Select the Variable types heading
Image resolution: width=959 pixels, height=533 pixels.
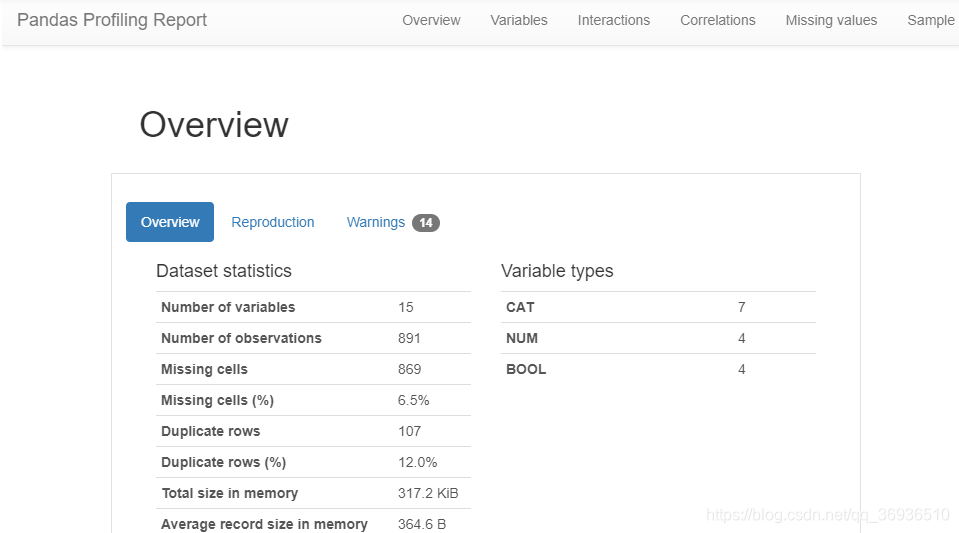557,270
